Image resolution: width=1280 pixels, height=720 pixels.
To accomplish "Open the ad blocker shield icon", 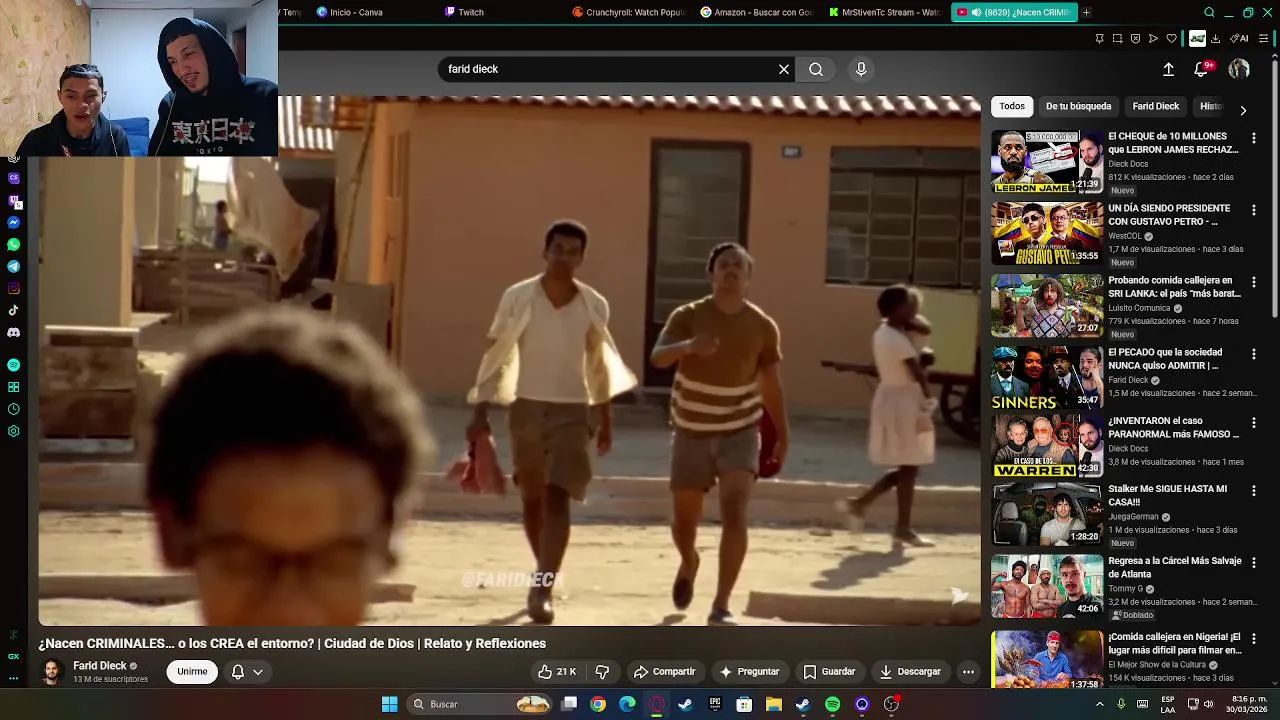I will [1135, 39].
